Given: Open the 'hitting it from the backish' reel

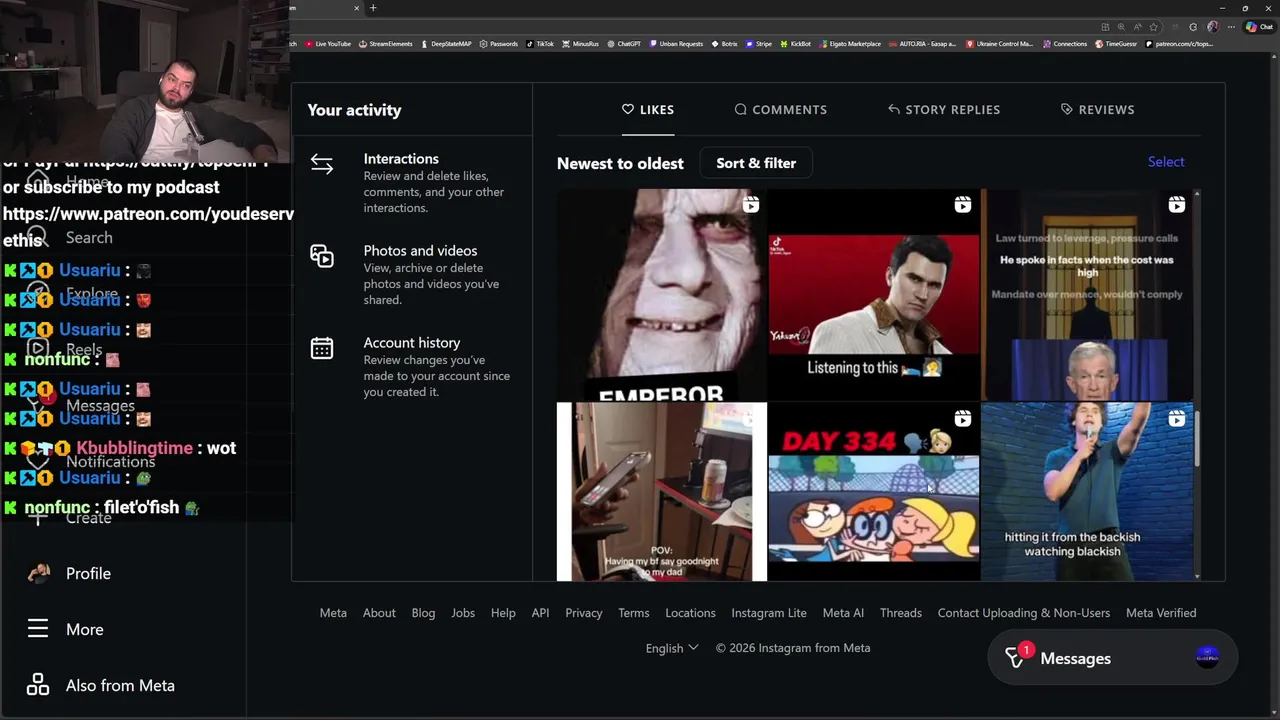Looking at the screenshot, I should (x=1087, y=491).
